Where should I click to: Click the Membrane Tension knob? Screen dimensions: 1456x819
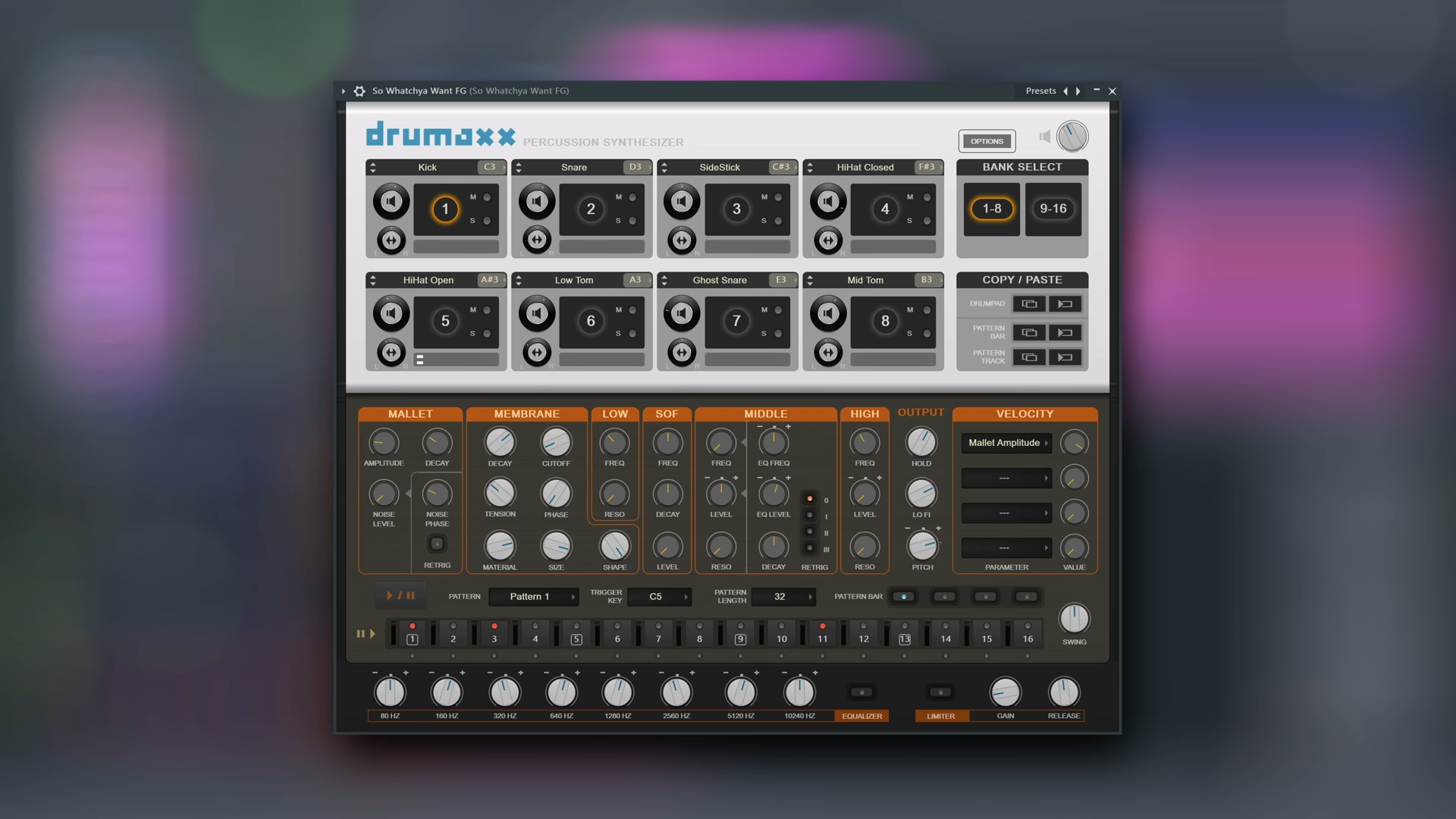[500, 493]
